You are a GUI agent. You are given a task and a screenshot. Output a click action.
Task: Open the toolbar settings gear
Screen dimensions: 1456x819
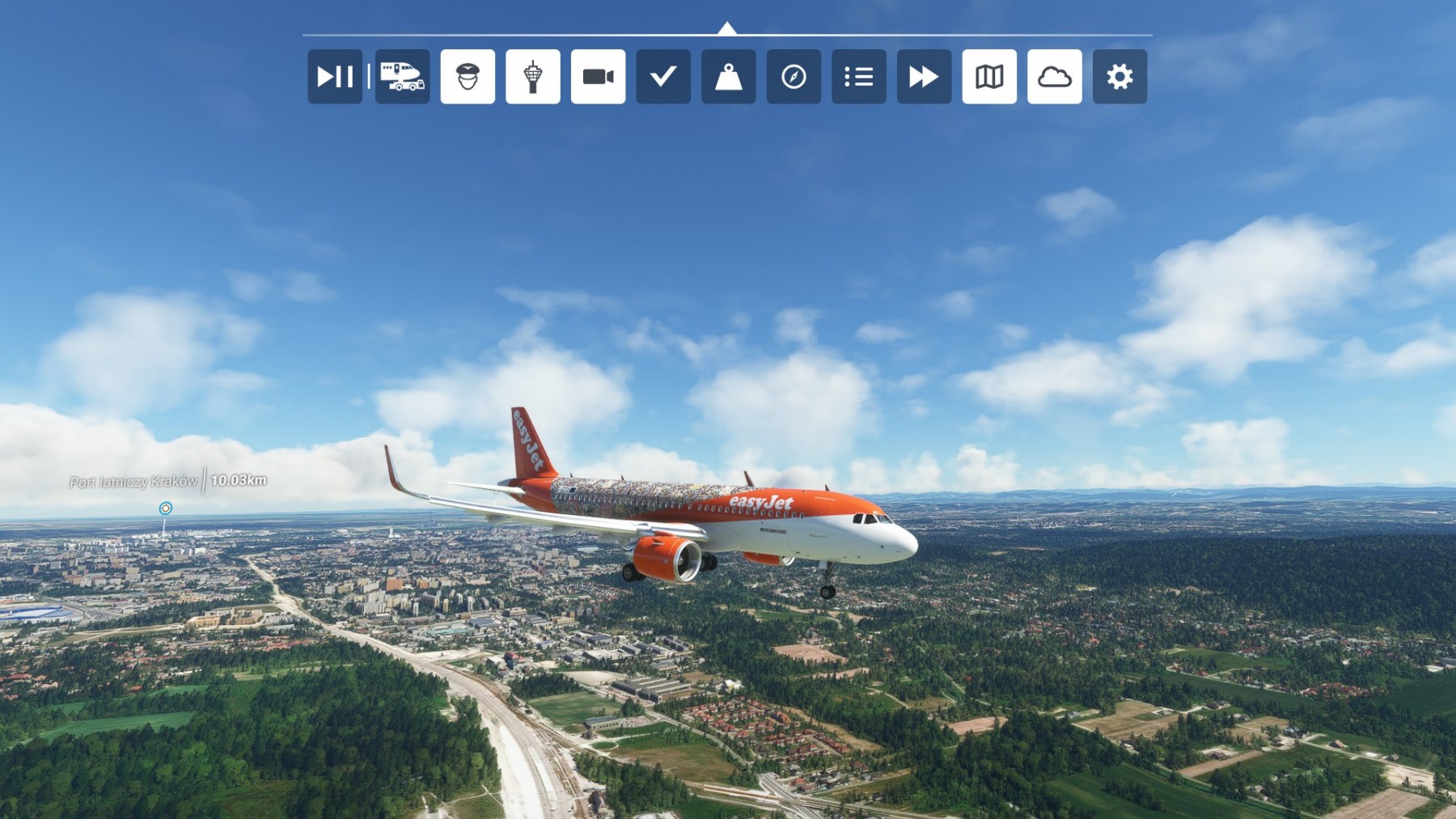1120,77
